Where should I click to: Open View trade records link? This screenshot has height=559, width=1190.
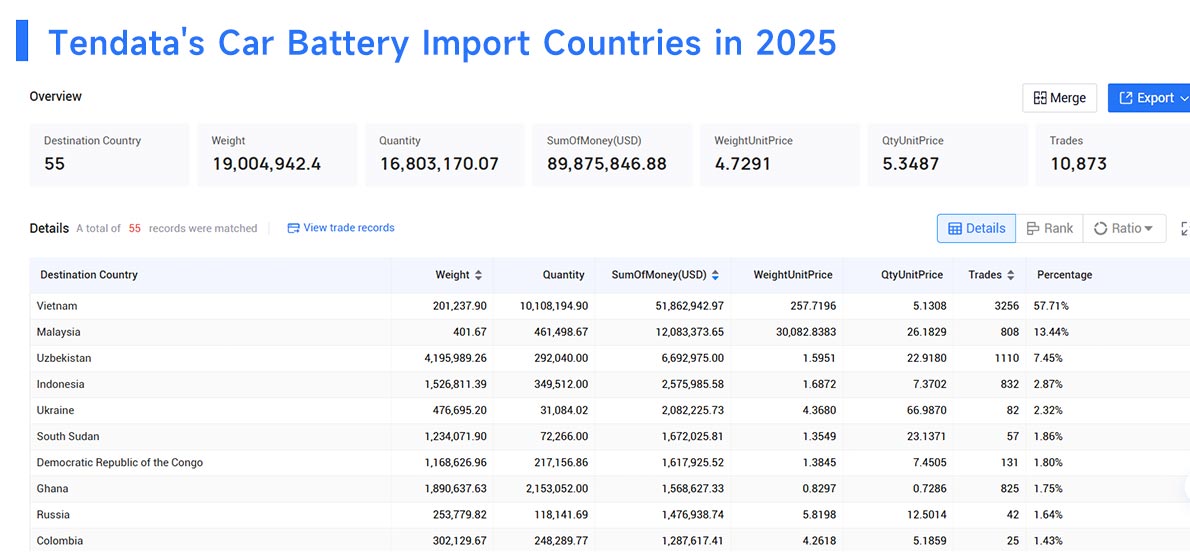(x=341, y=228)
